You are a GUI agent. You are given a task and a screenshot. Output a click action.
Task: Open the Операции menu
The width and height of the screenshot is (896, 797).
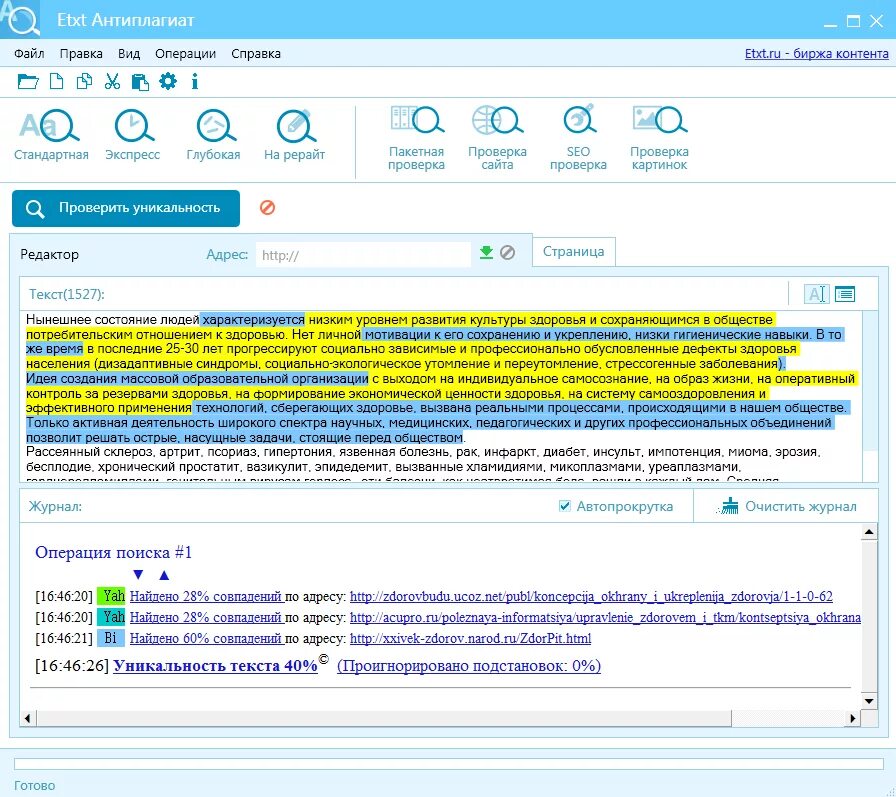186,54
